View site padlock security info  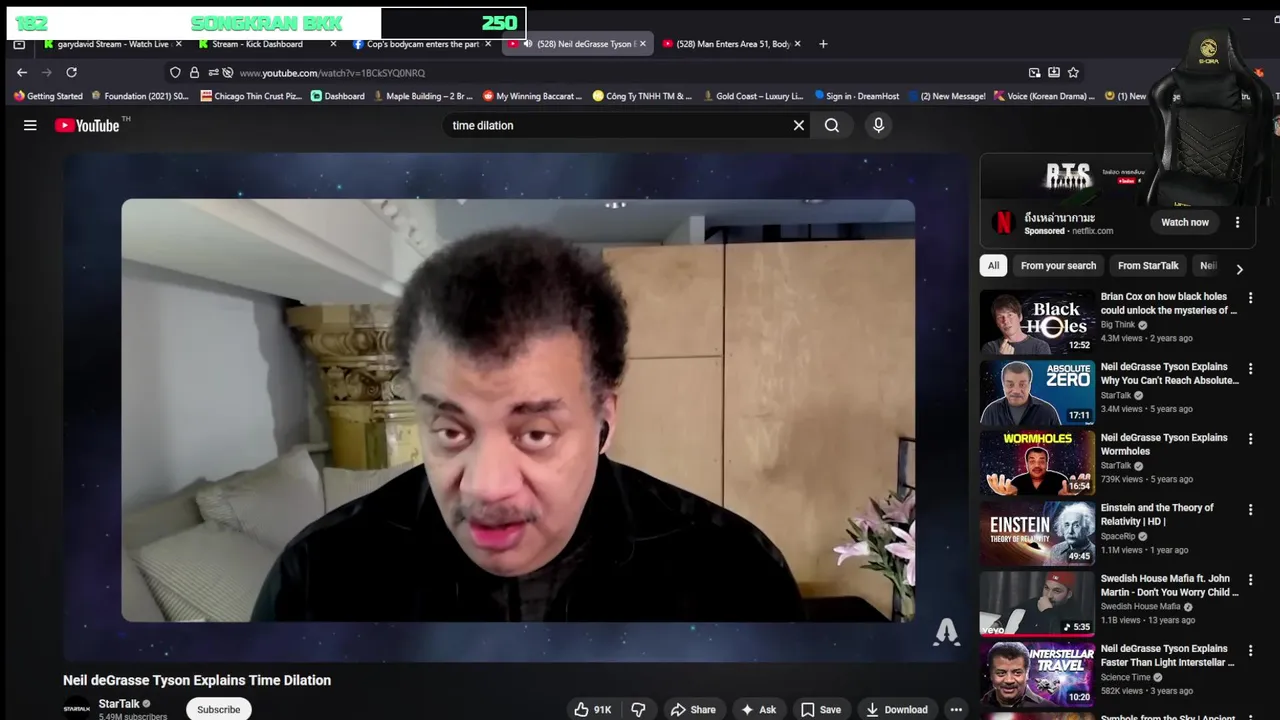click(194, 72)
